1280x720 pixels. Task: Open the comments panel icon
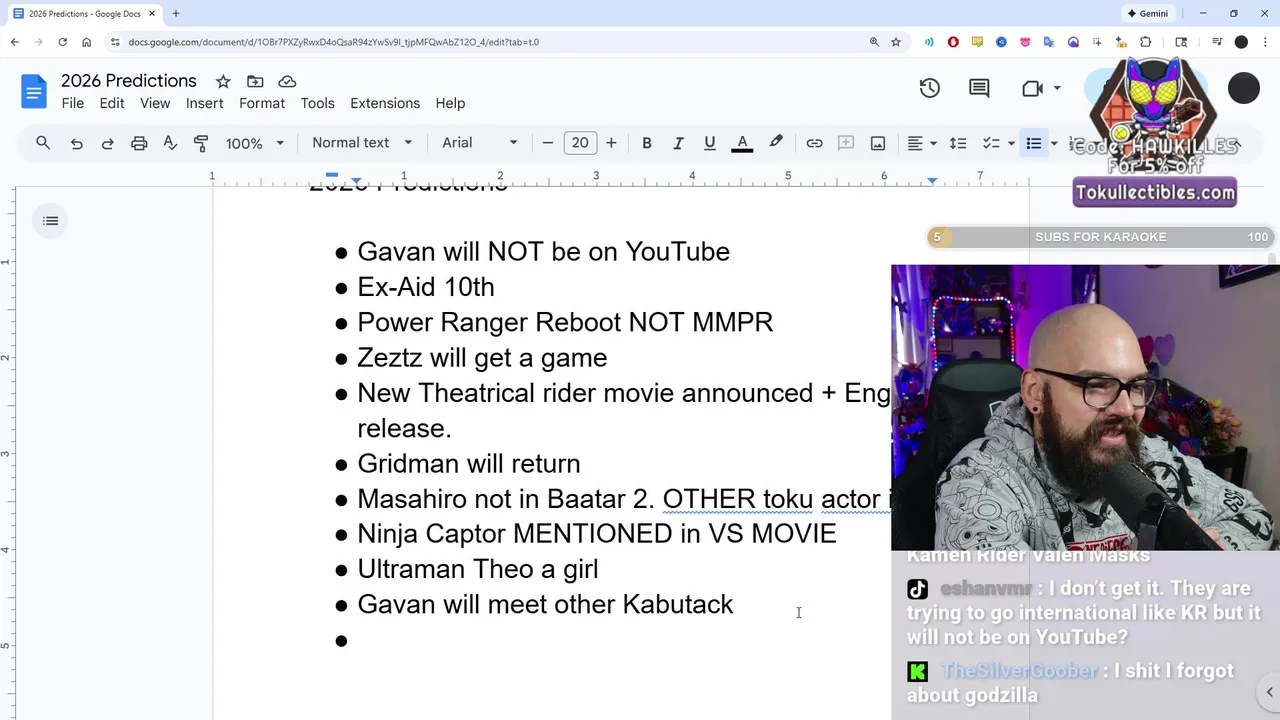coord(979,88)
